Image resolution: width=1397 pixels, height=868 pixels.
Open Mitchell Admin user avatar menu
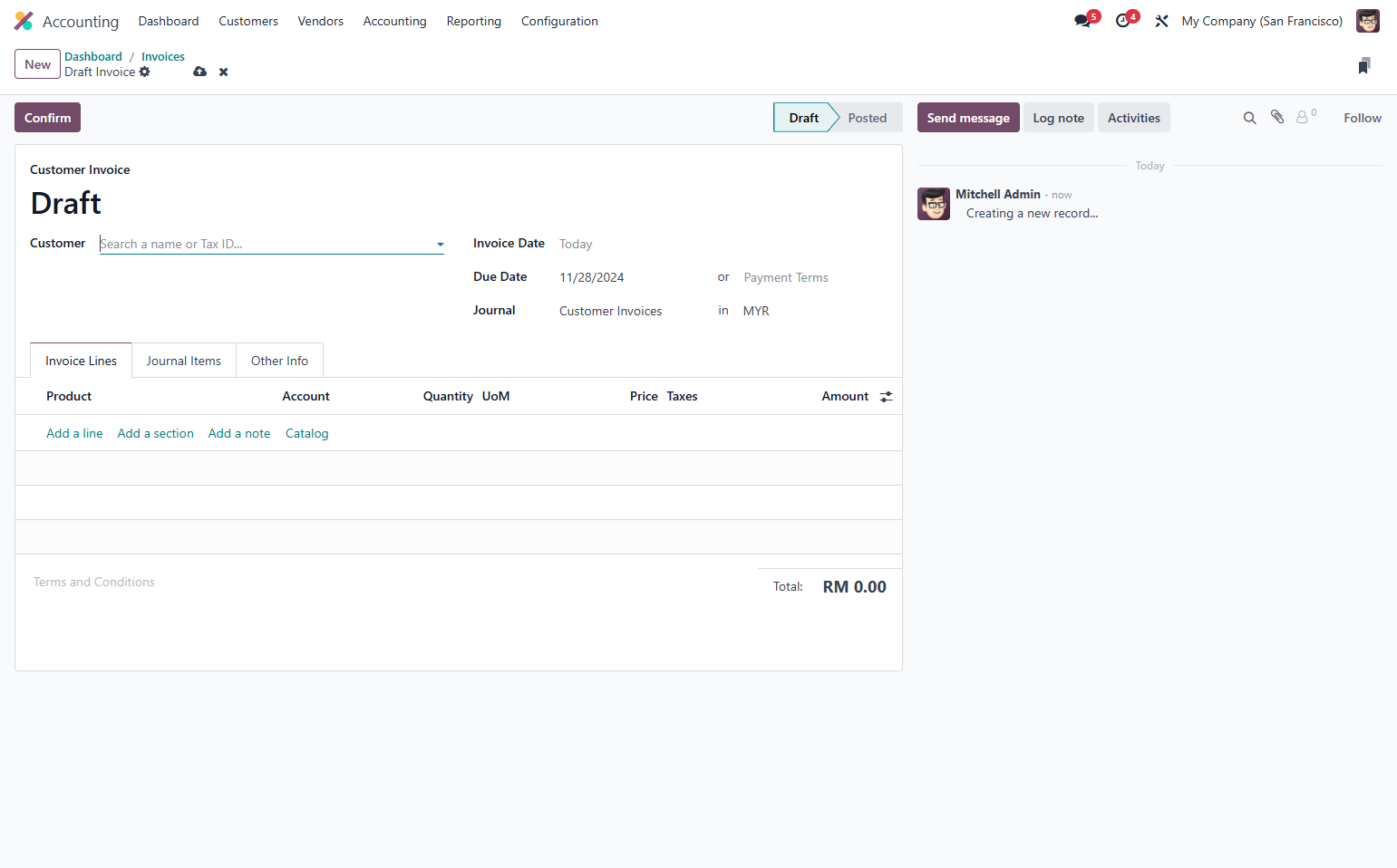pos(1367,21)
